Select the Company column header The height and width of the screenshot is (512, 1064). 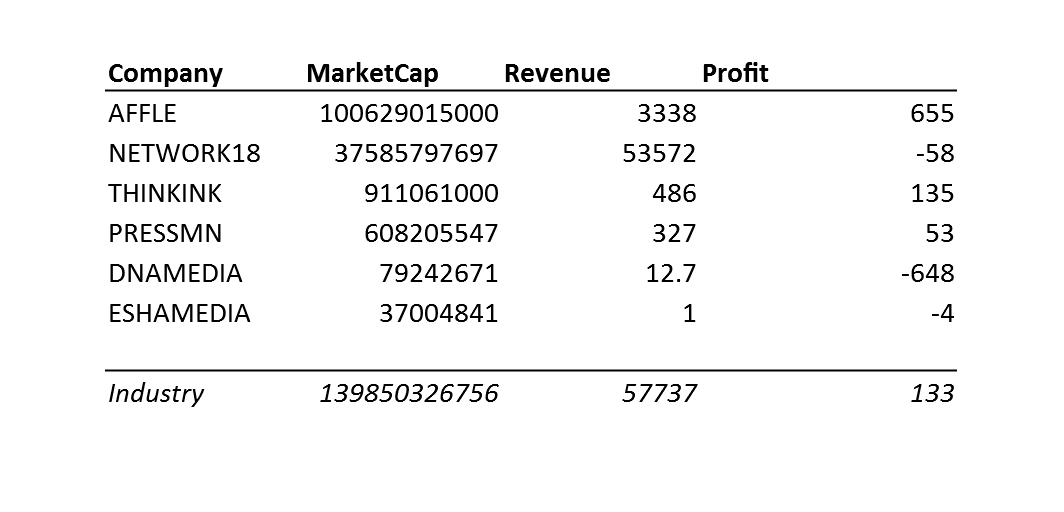click(x=165, y=73)
